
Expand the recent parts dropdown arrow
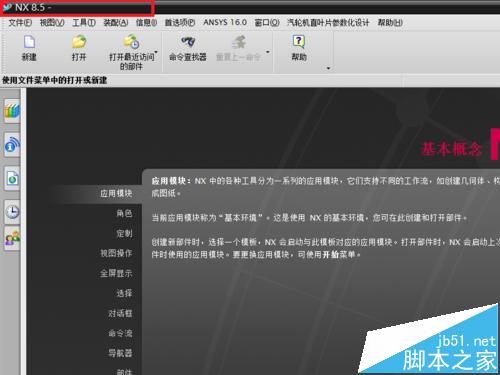(156, 52)
